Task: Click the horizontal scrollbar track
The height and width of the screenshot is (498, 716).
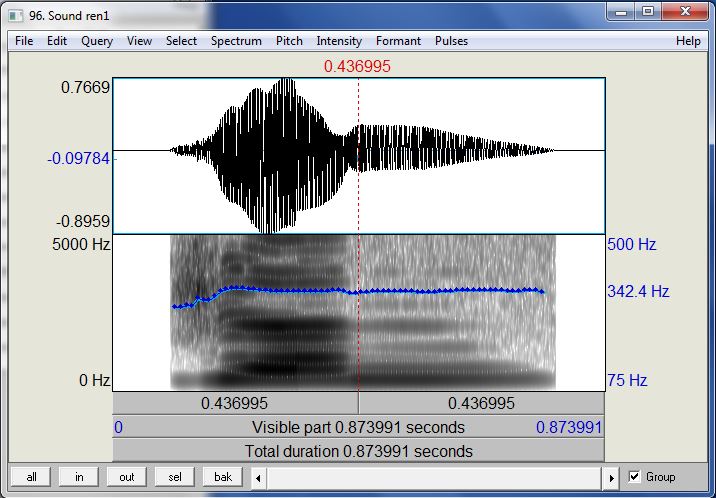Action: coord(435,478)
